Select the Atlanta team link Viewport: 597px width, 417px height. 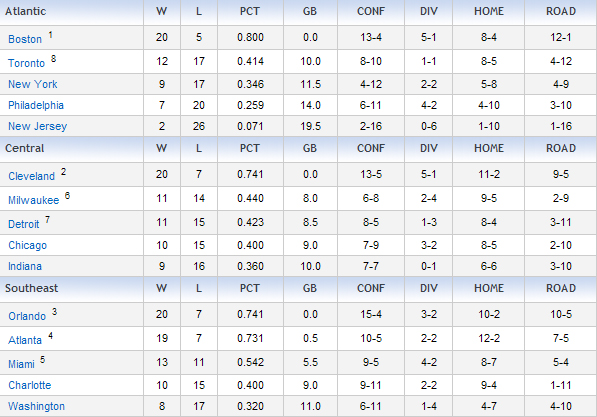tap(25, 340)
